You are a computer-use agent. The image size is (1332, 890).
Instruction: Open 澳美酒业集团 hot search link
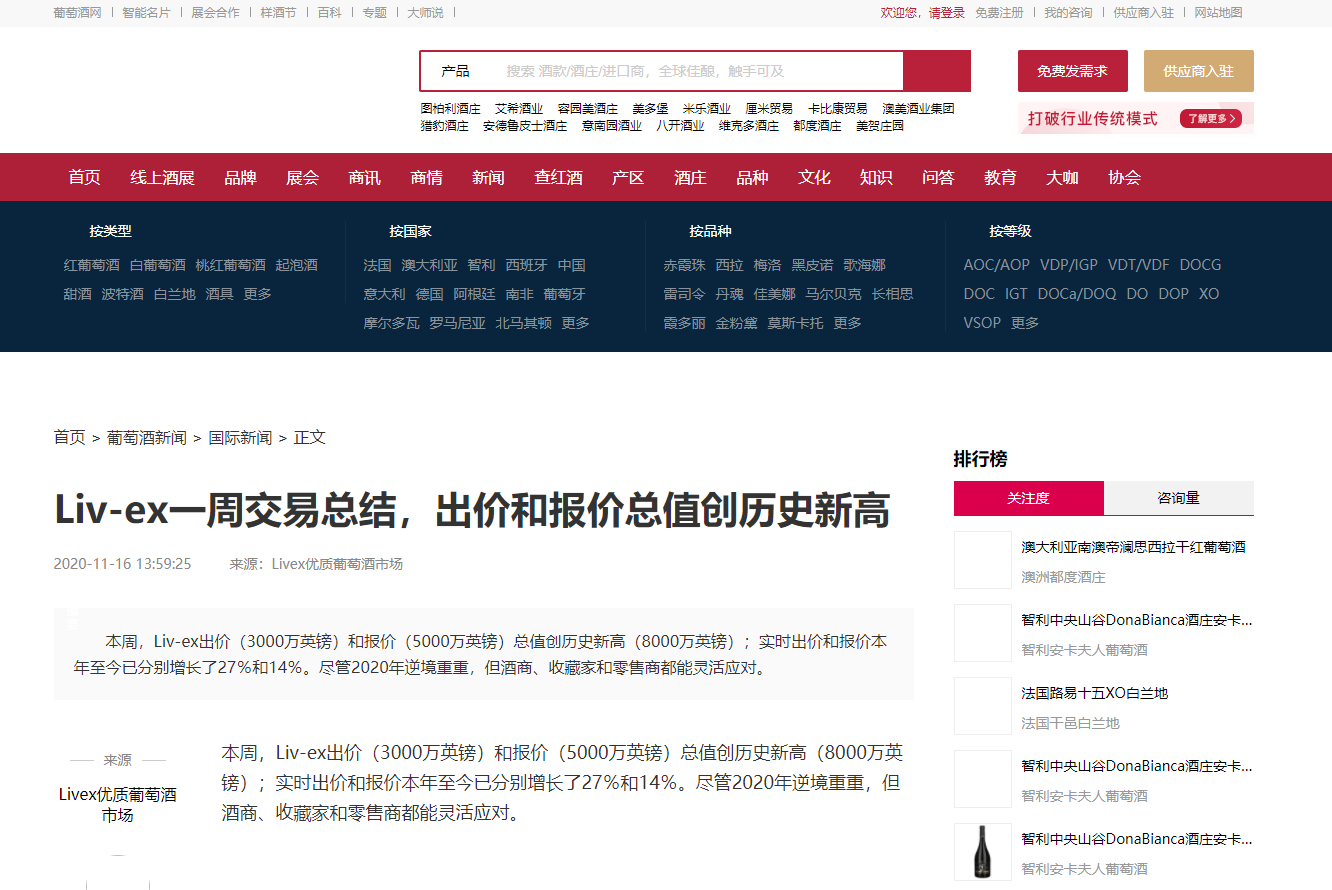[x=918, y=109]
